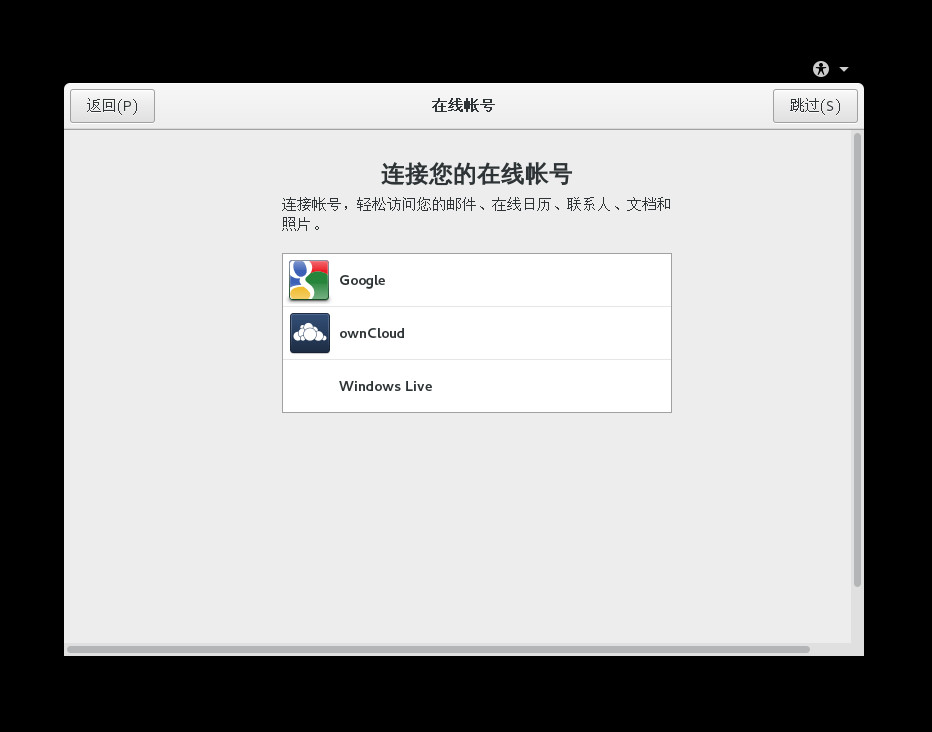Click empty icon placeholder beside Windows Live
Screen dimensions: 932x732
tap(309, 387)
